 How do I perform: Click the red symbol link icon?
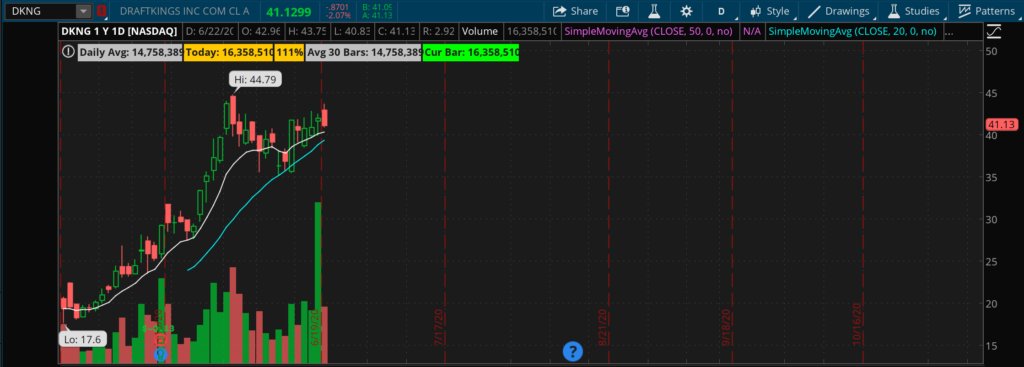coord(101,11)
